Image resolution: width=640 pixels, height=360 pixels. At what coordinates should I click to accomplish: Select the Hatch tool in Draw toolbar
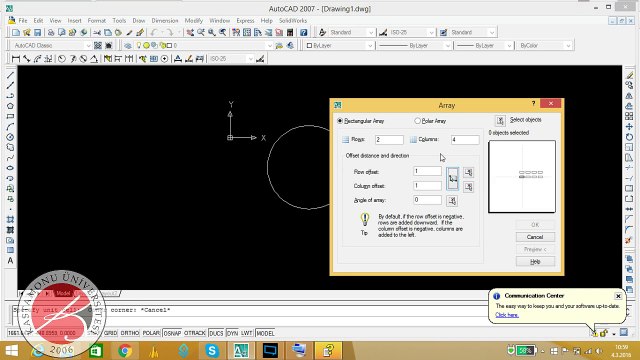click(10, 220)
